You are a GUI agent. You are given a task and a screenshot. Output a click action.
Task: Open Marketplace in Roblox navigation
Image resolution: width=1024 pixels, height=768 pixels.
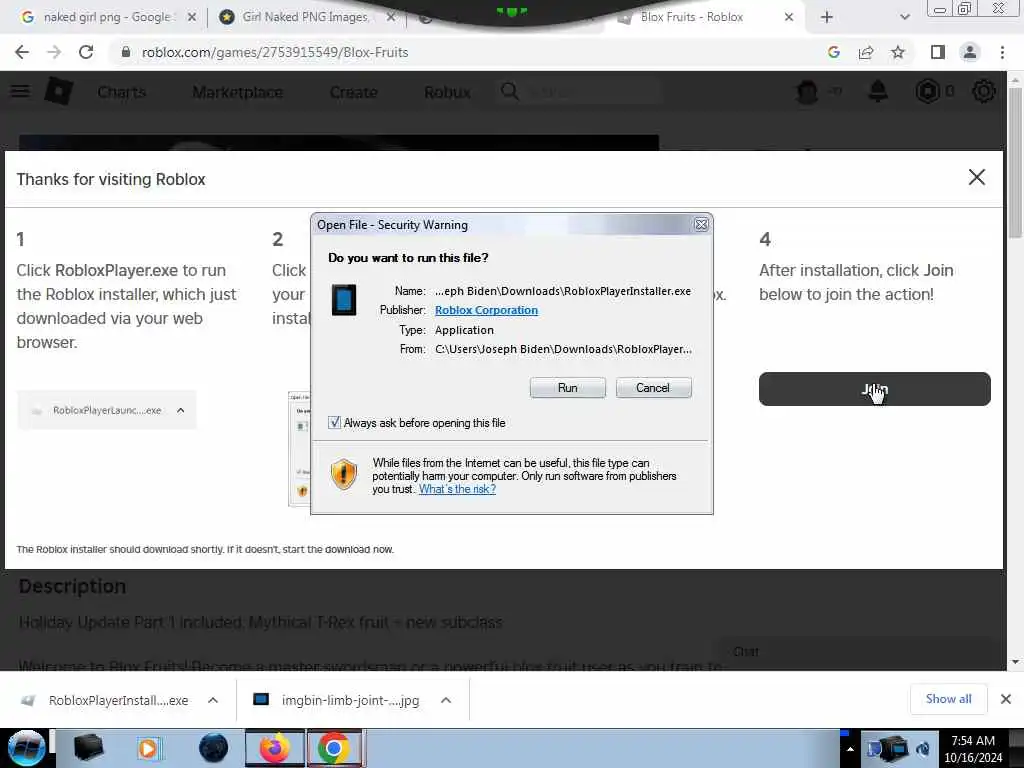[238, 92]
